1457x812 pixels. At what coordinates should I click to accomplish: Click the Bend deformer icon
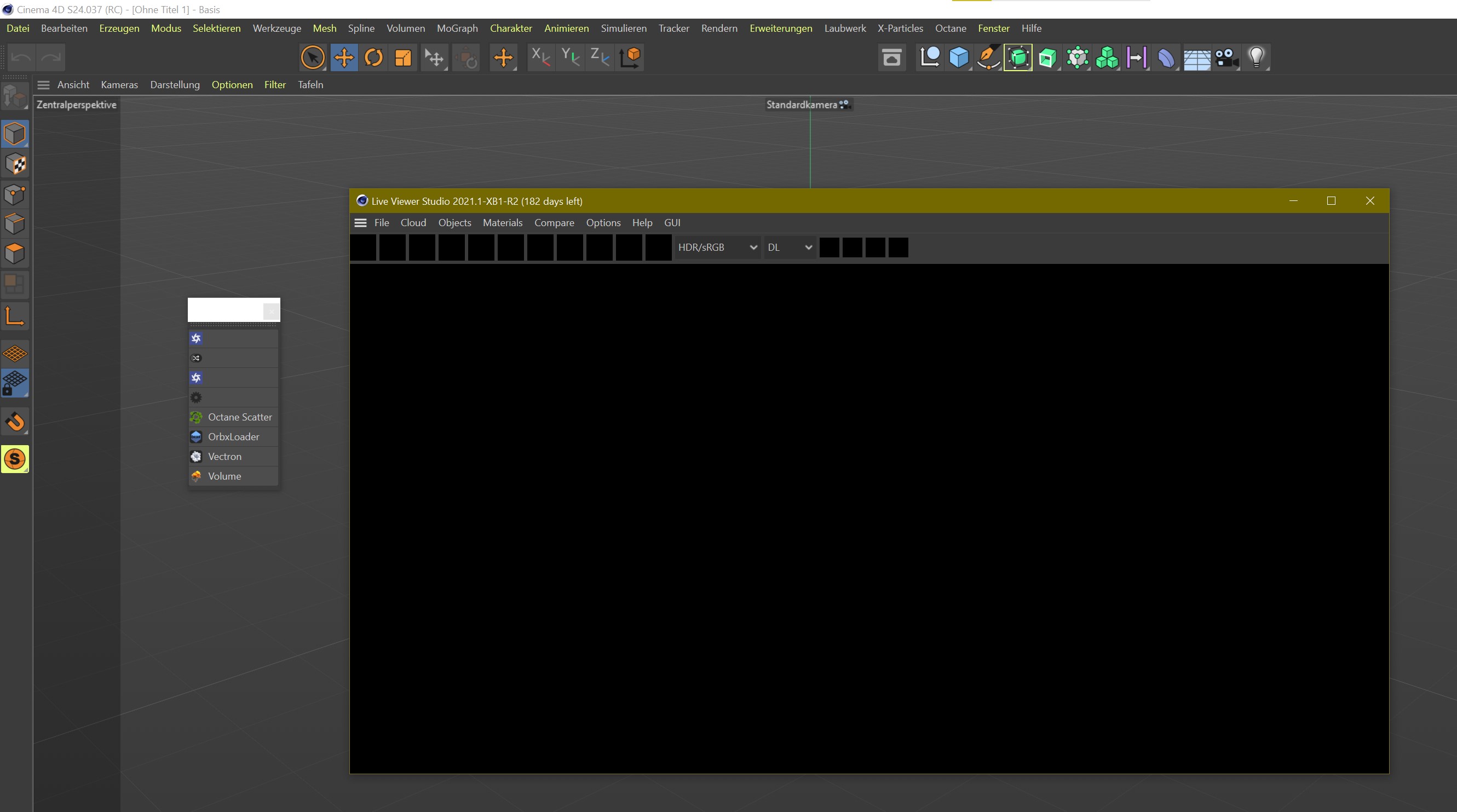[1166, 57]
